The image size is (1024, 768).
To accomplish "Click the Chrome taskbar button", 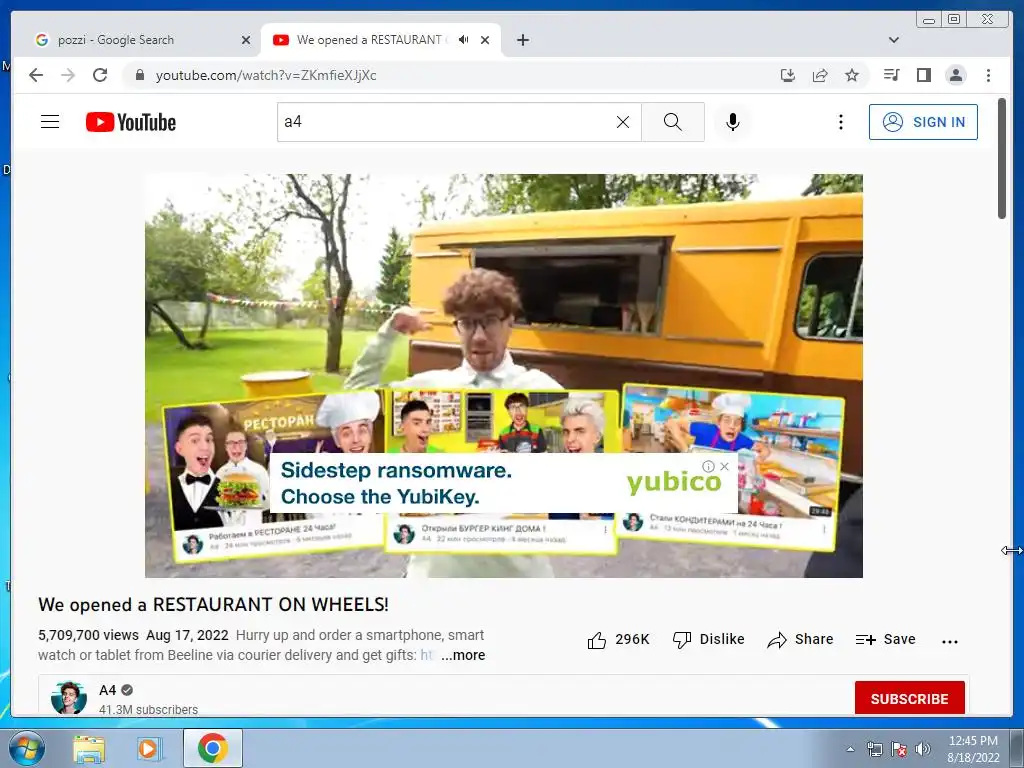I will (213, 748).
